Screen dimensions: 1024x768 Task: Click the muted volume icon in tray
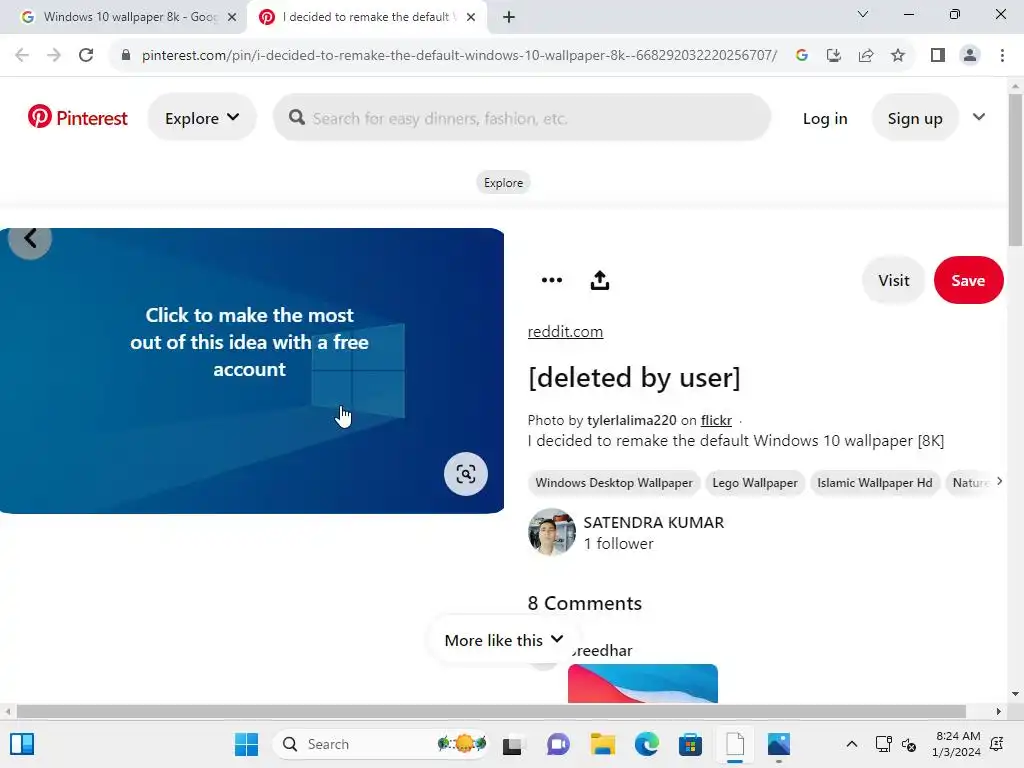click(908, 744)
